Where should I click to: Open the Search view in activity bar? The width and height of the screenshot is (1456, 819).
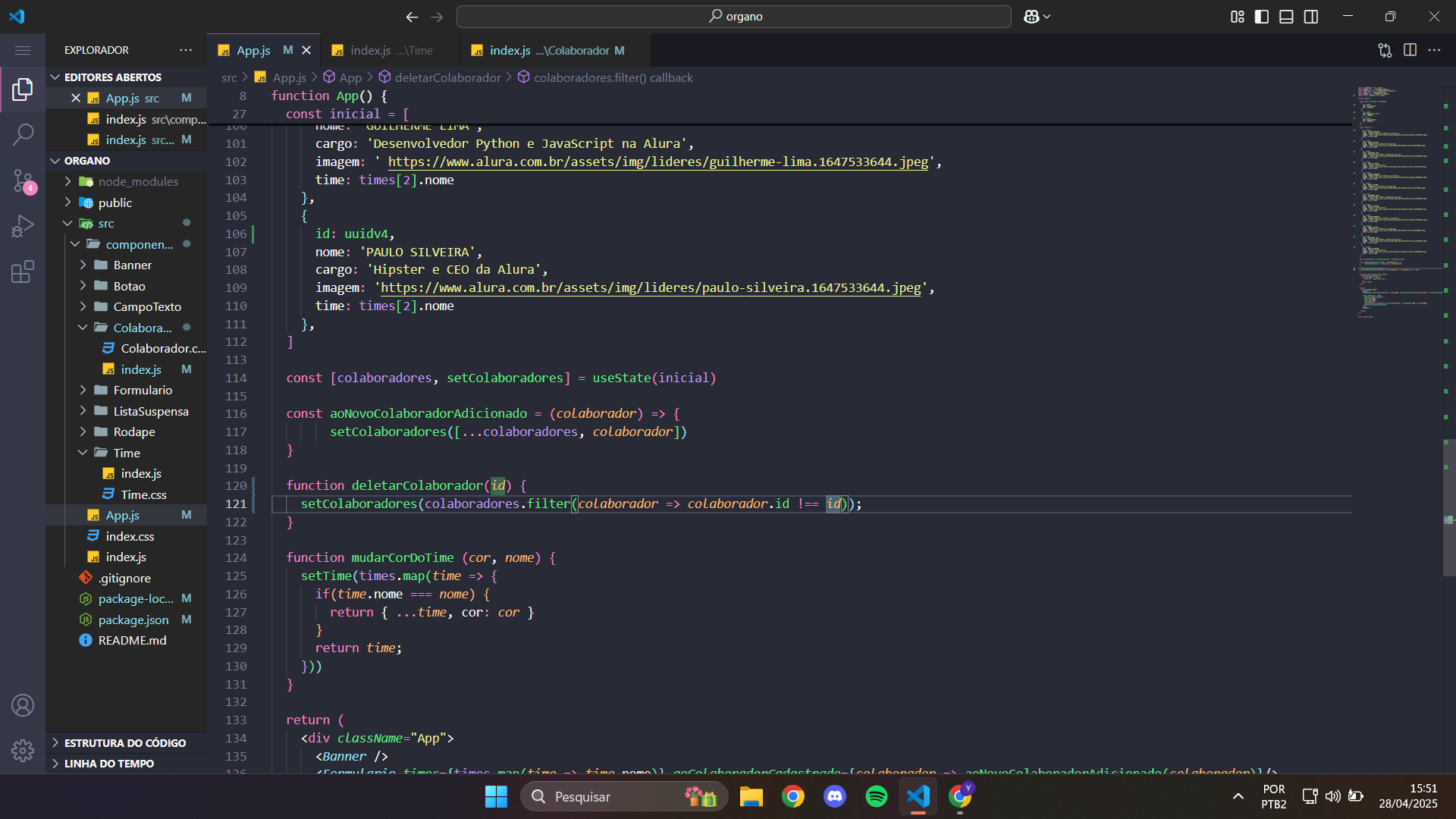pyautogui.click(x=23, y=135)
